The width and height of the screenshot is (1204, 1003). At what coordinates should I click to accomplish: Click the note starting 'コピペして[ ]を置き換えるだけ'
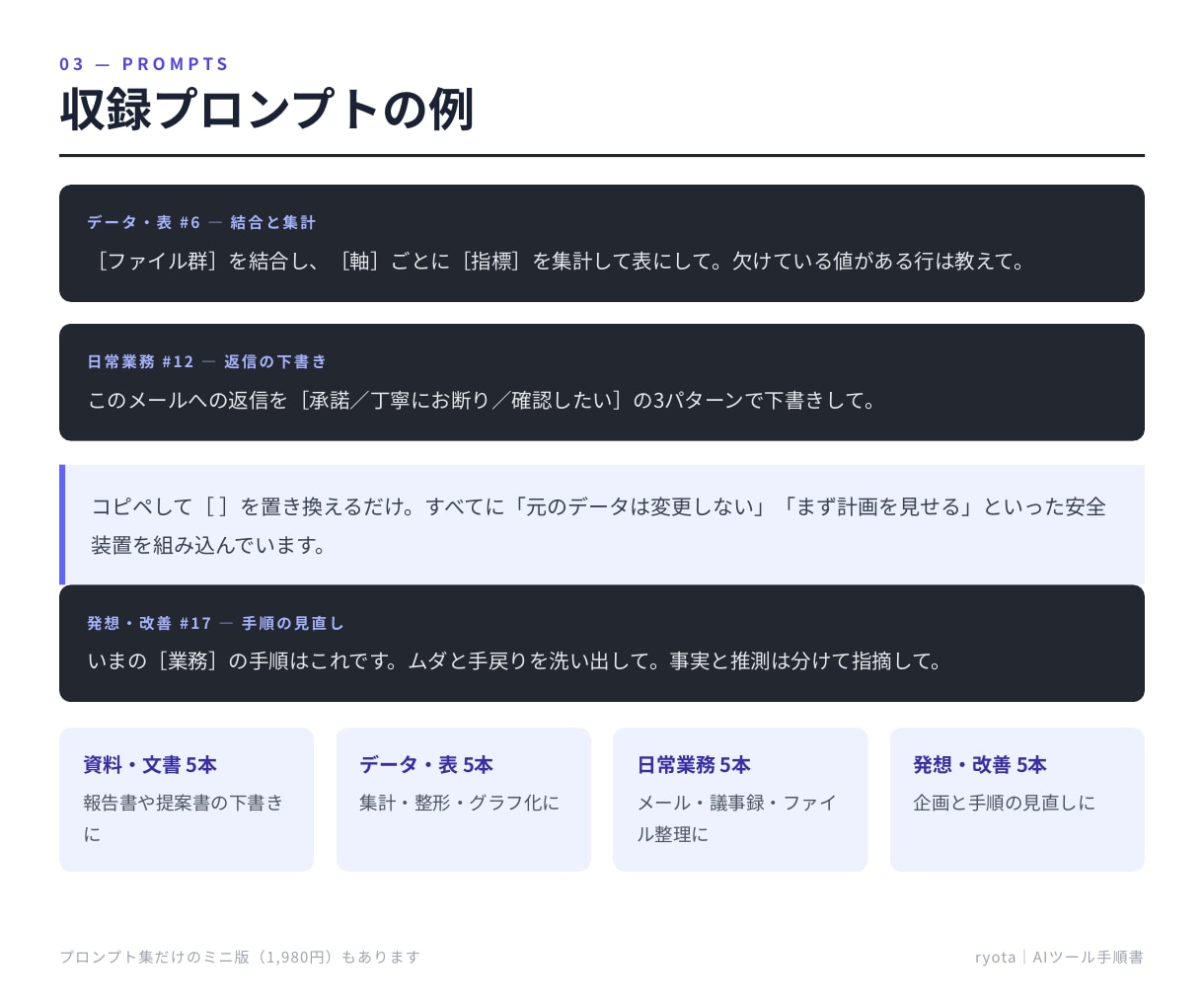tap(600, 525)
